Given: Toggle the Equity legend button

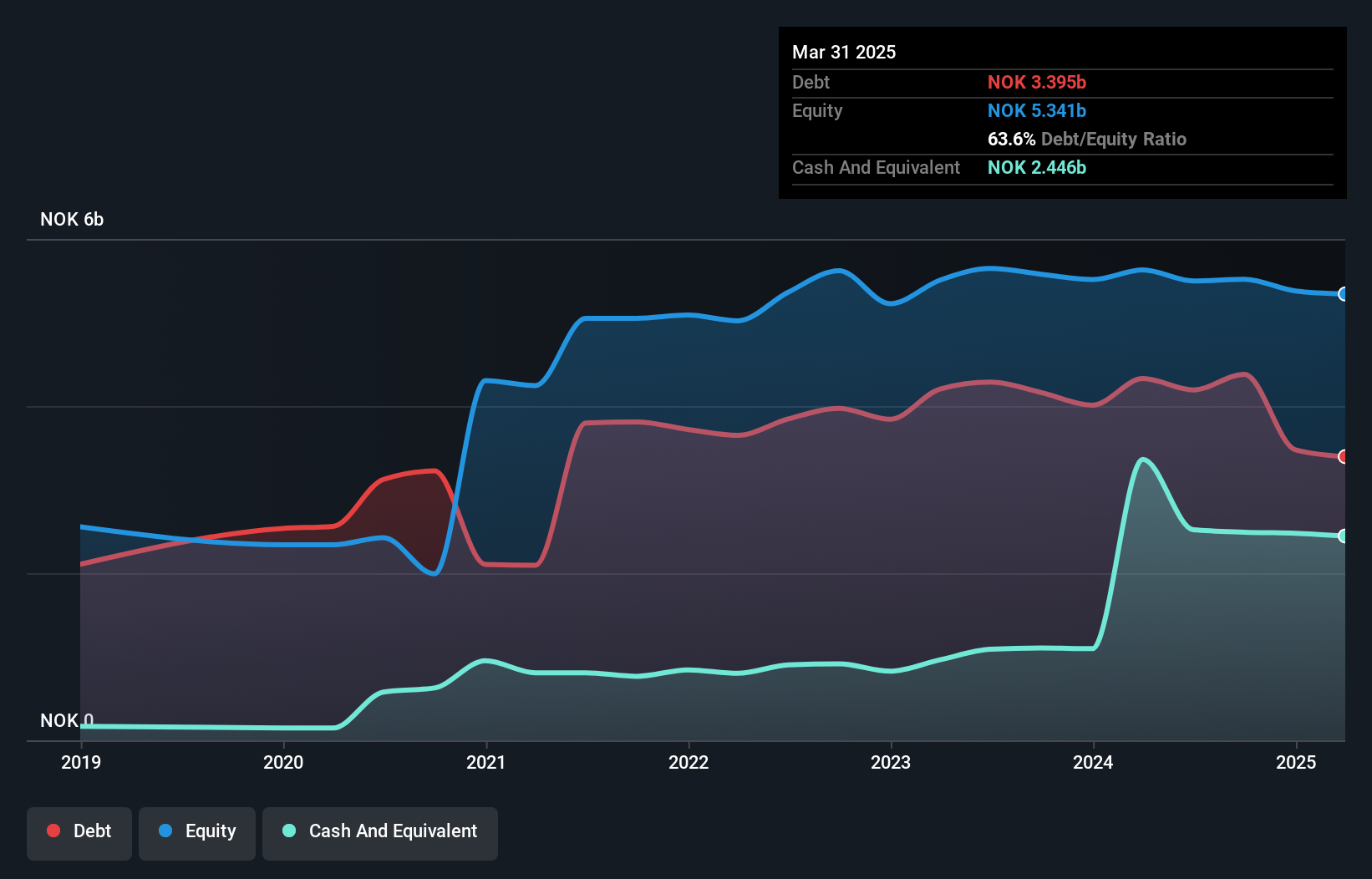Looking at the screenshot, I should (197, 833).
